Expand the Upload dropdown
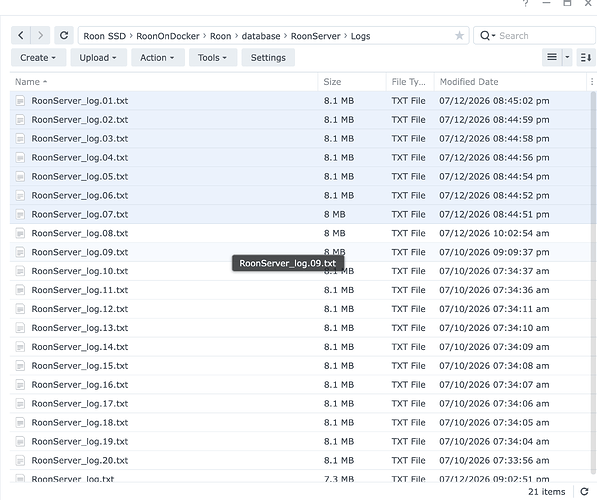597x500 pixels. coord(98,58)
